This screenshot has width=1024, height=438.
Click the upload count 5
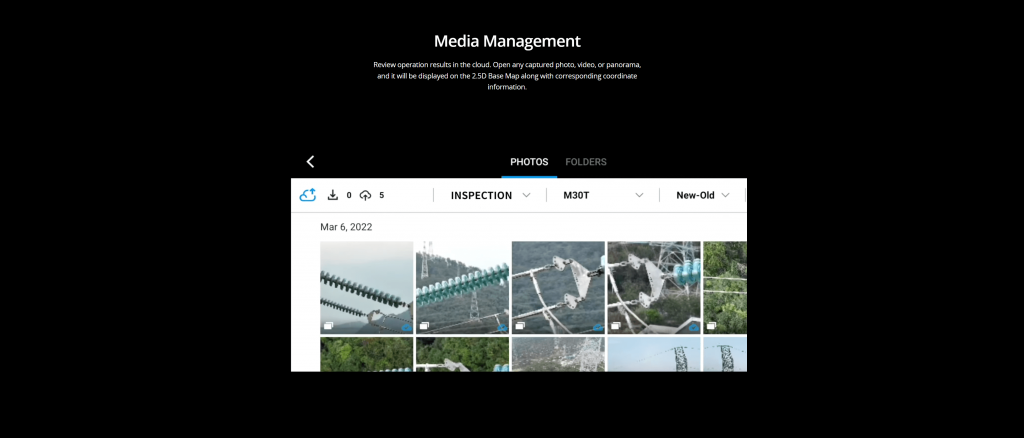[381, 195]
